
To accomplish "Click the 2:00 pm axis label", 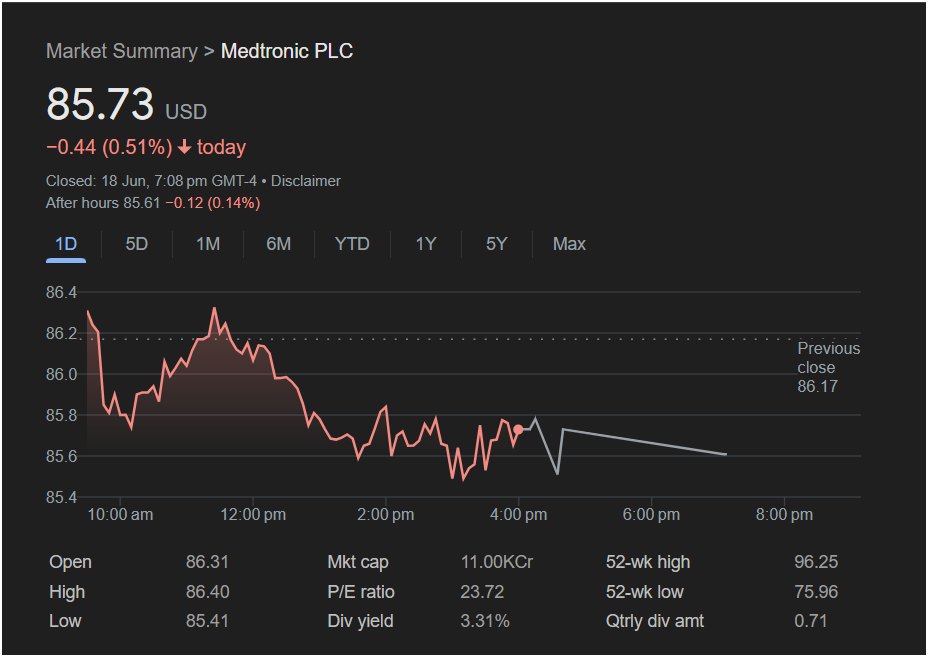I will [385, 514].
